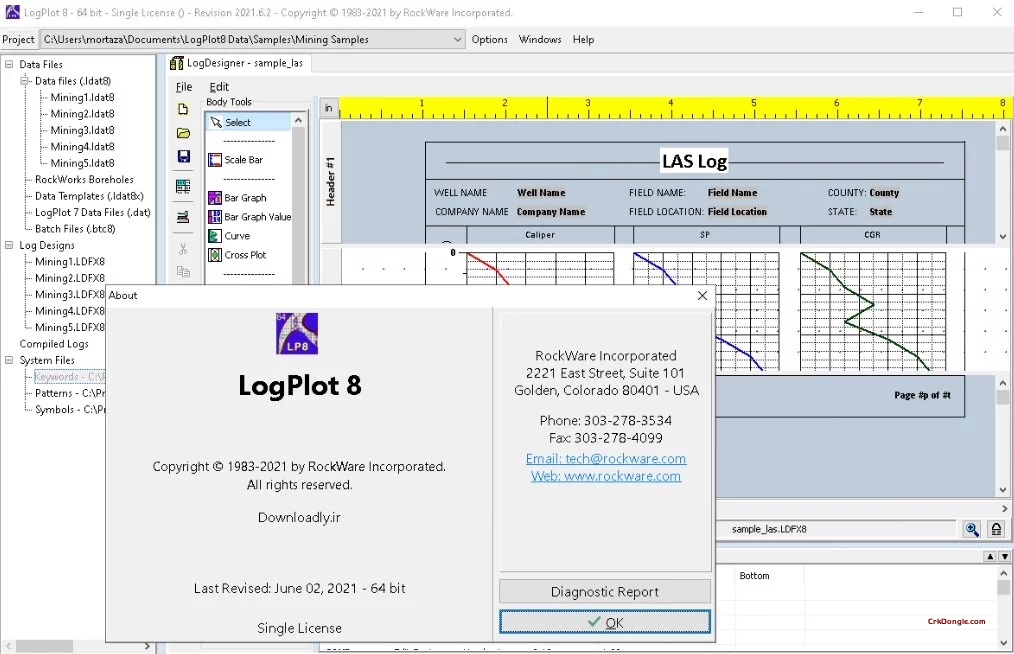Viewport: 1014px width, 654px height.
Task: Collapse the Data Files tree section
Action: [x=7, y=64]
